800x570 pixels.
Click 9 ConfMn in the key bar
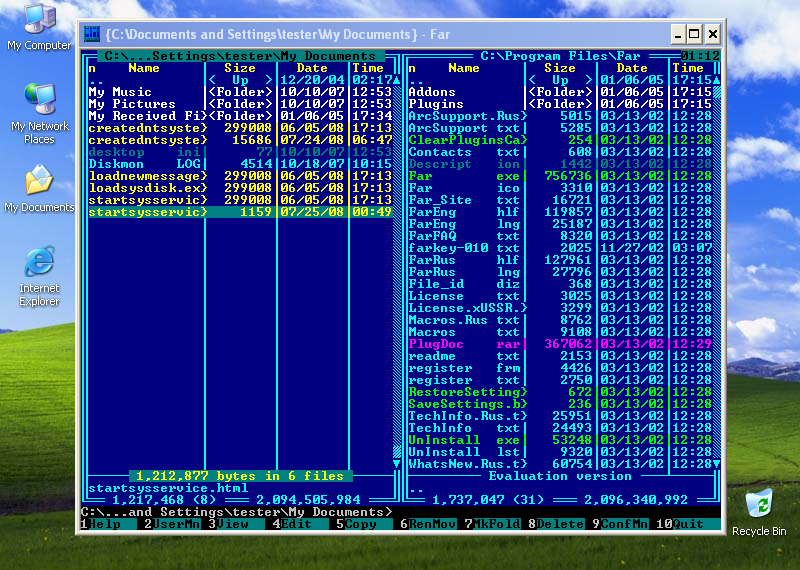point(620,524)
